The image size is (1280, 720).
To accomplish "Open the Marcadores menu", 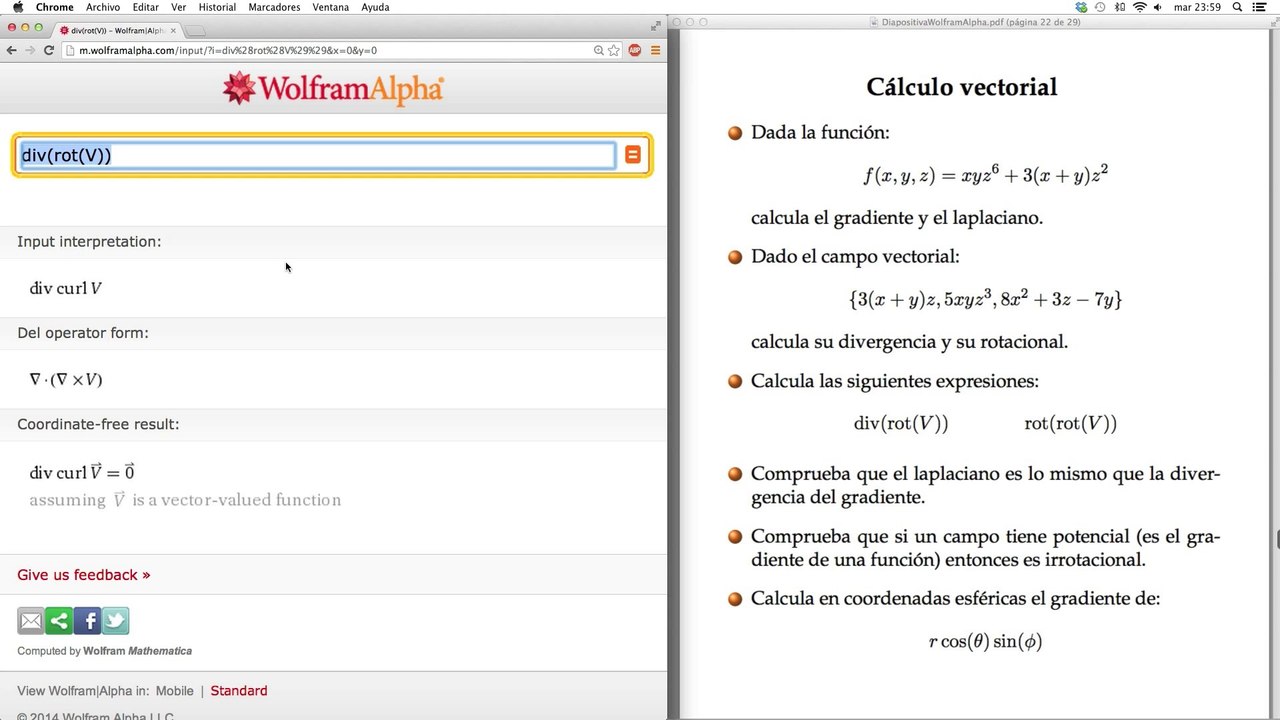I will 274,7.
